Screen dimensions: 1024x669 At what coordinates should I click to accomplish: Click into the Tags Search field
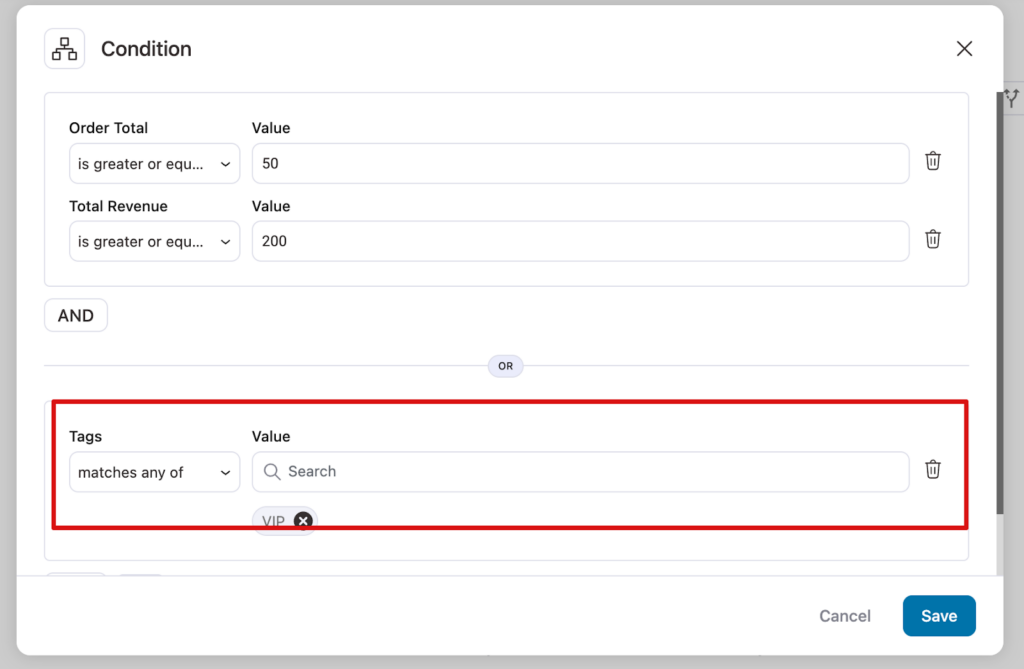pos(590,472)
